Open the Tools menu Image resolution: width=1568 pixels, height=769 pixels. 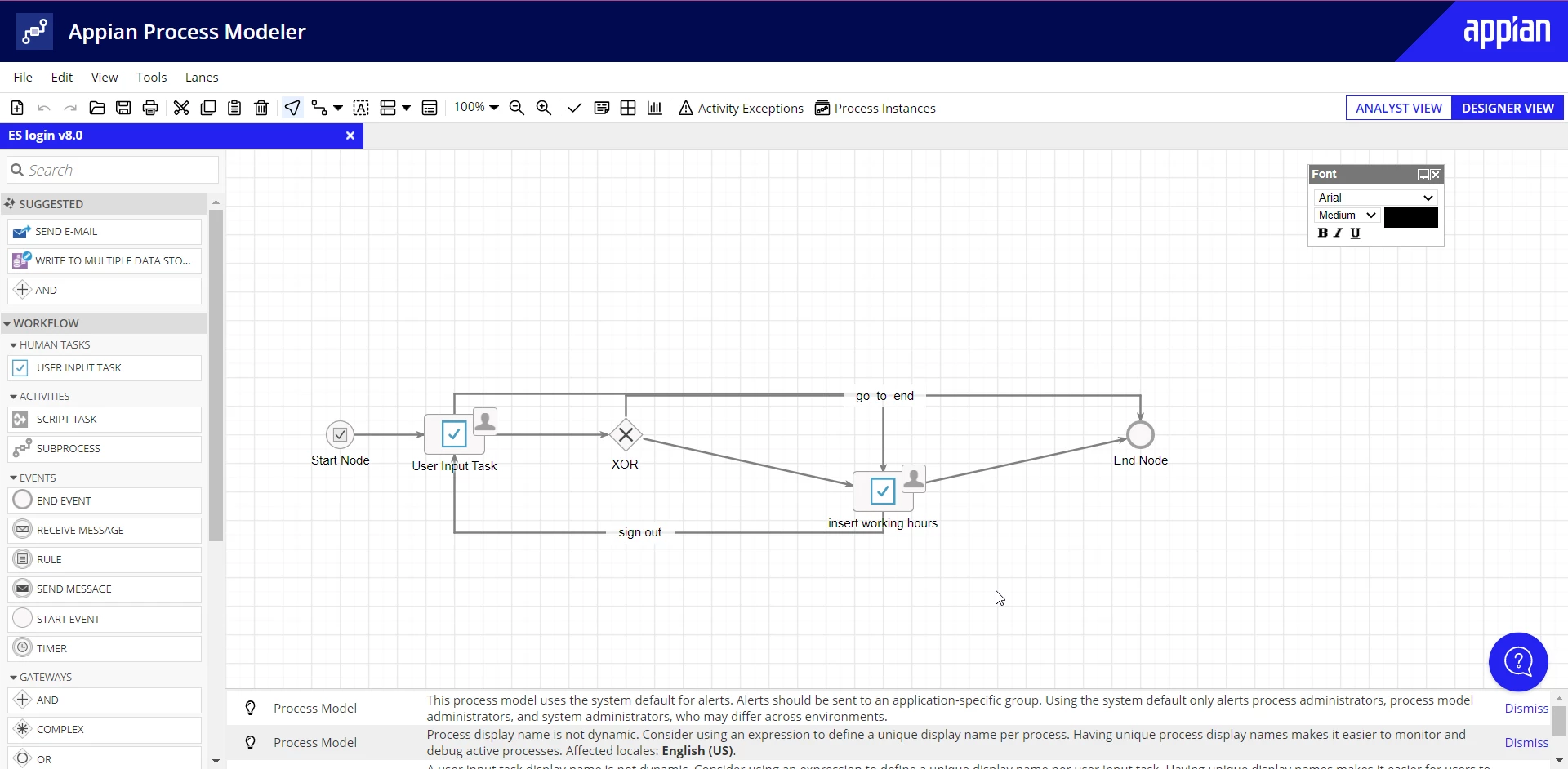tap(152, 77)
